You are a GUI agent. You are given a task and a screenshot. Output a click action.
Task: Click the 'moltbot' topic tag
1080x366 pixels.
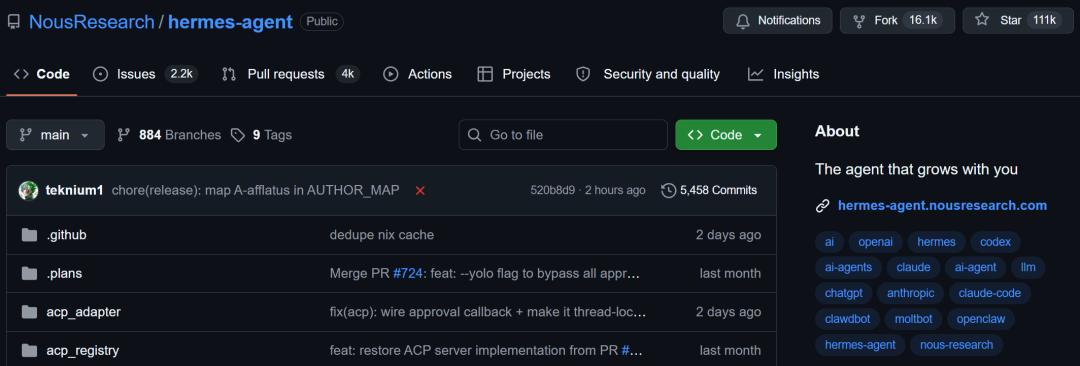[x=913, y=320]
